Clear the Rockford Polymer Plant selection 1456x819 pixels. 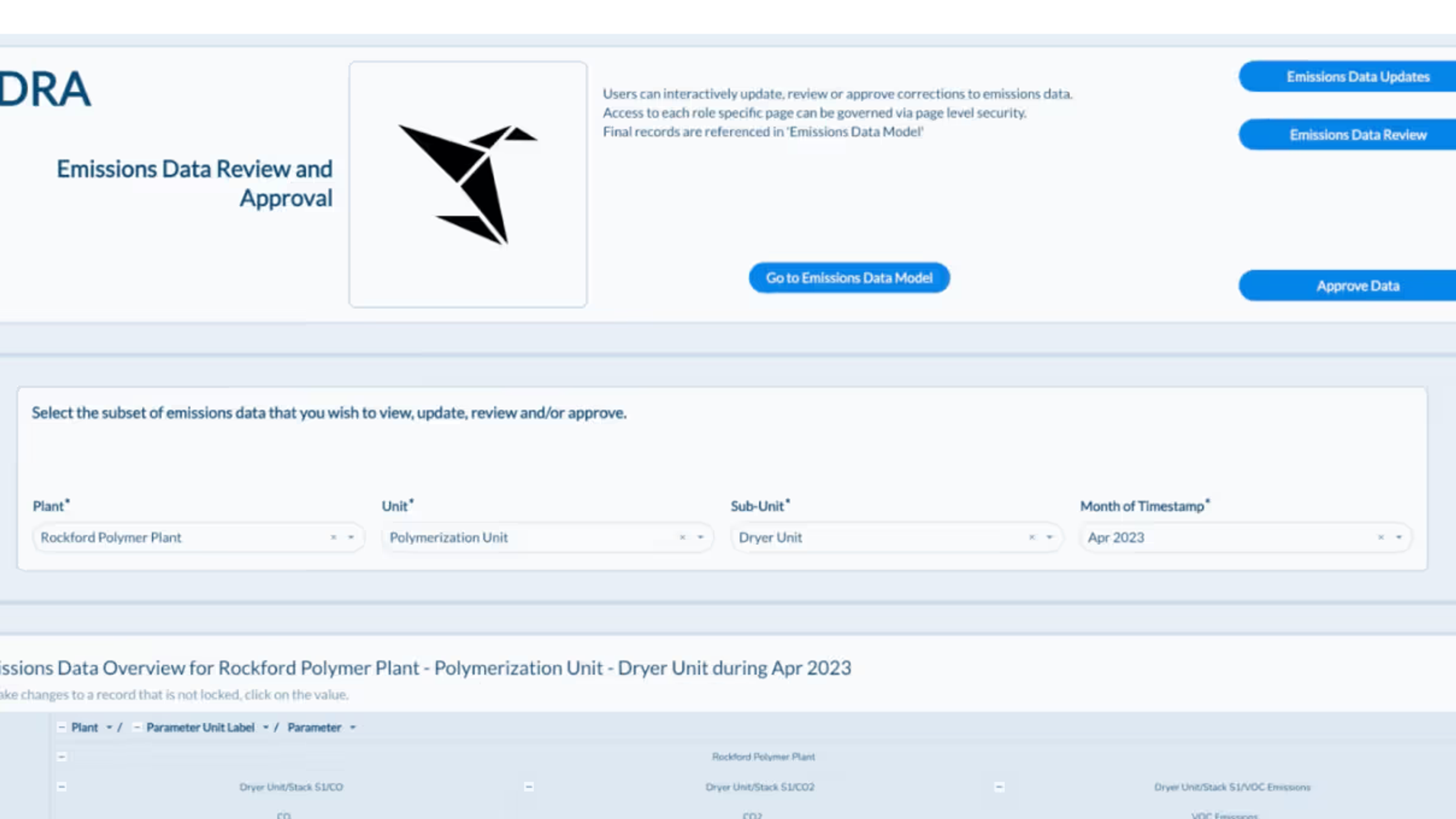(334, 537)
